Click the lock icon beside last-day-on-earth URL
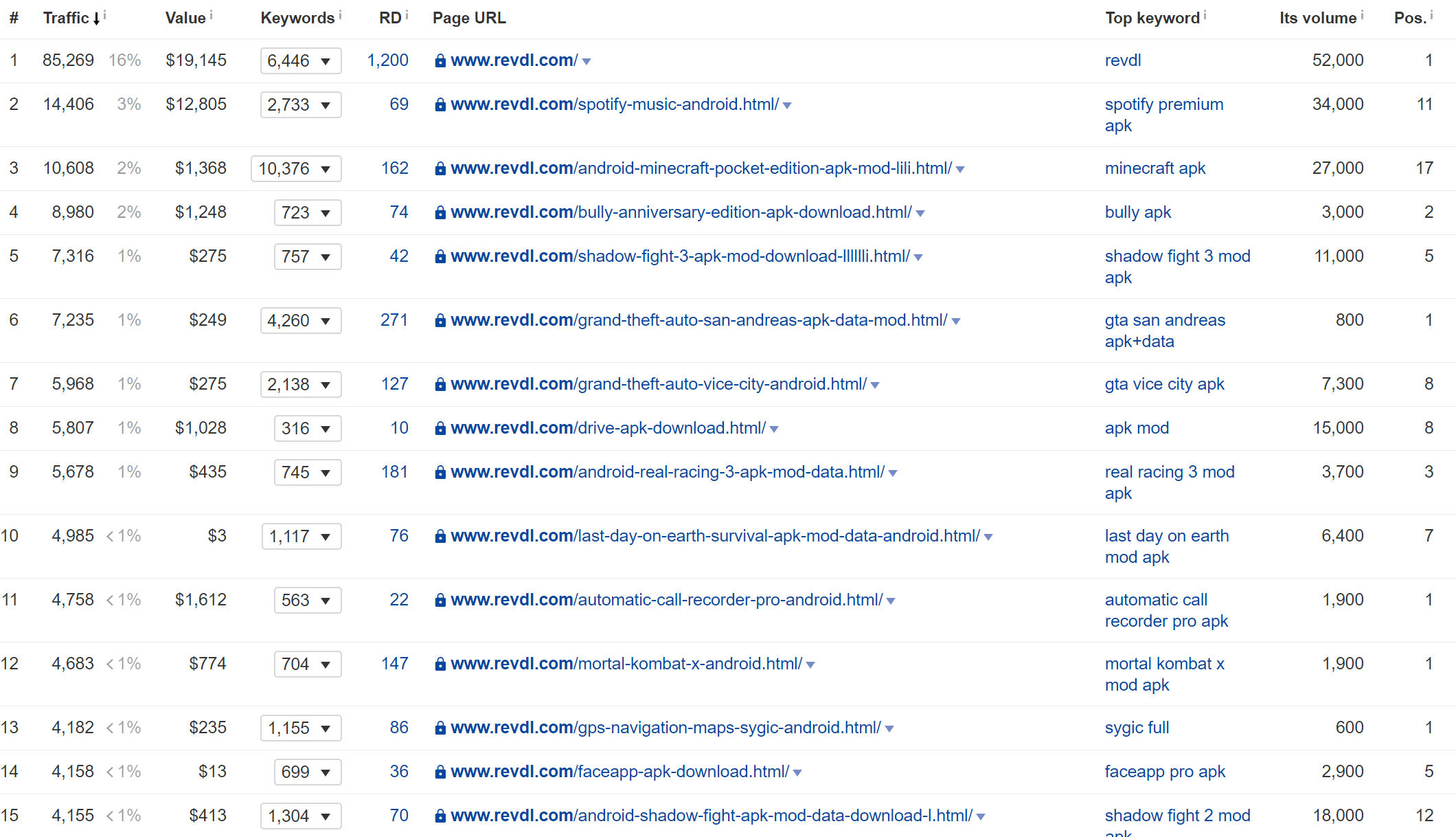This screenshot has height=837, width=1456. (x=440, y=537)
